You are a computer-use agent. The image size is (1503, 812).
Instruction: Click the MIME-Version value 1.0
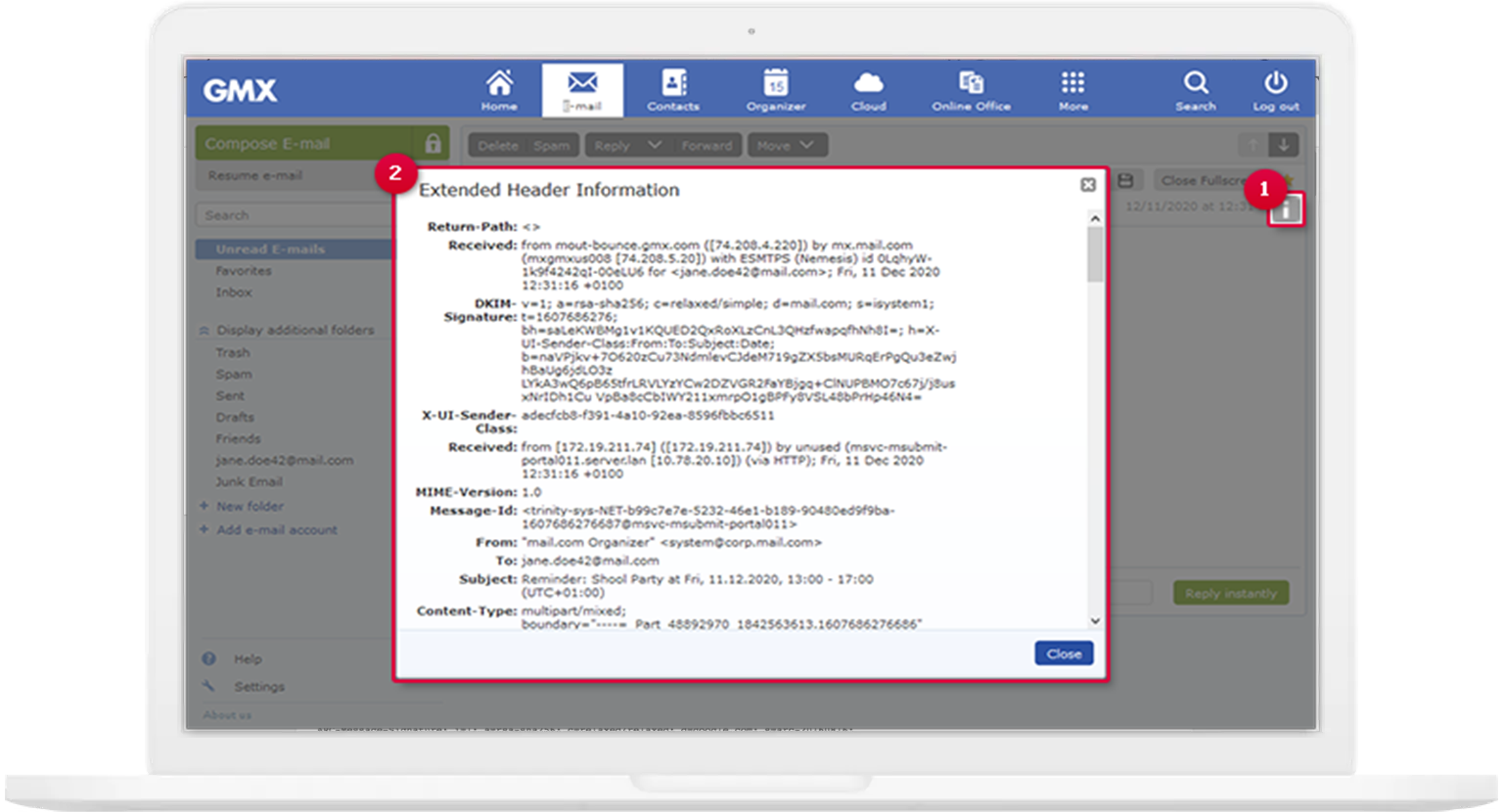(531, 492)
